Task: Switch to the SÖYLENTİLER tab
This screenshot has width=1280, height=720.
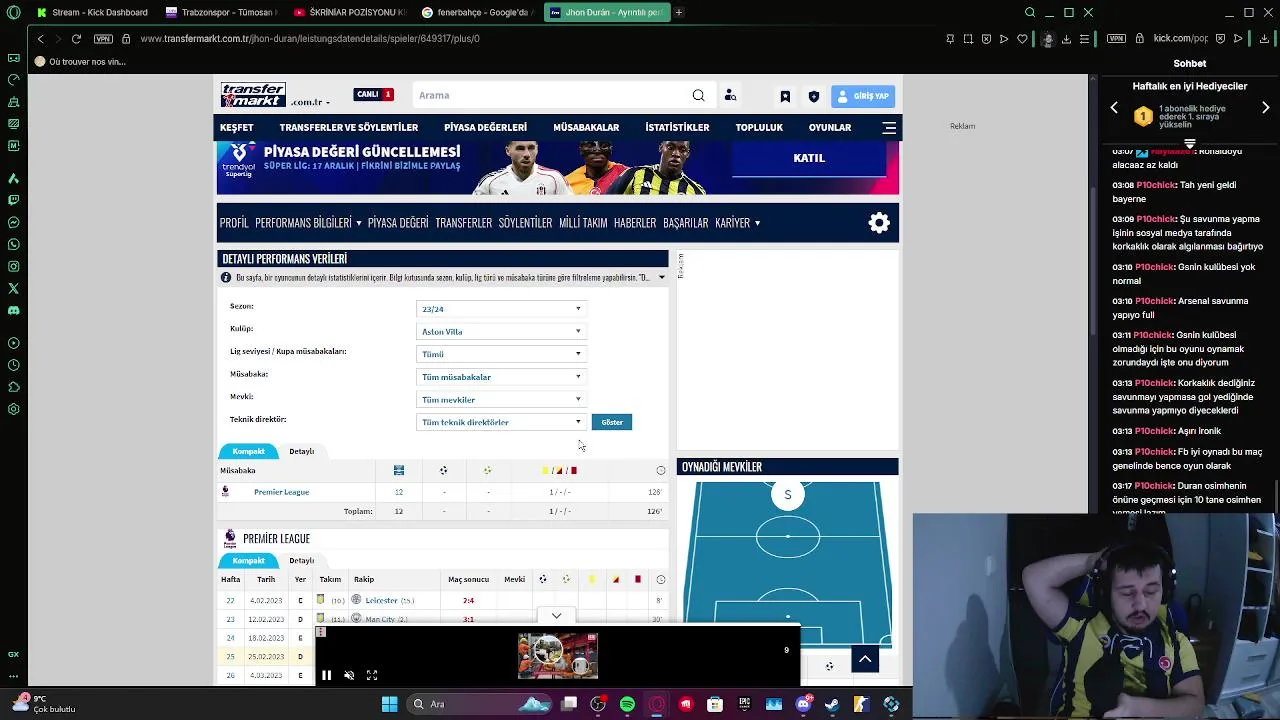Action: click(x=525, y=223)
